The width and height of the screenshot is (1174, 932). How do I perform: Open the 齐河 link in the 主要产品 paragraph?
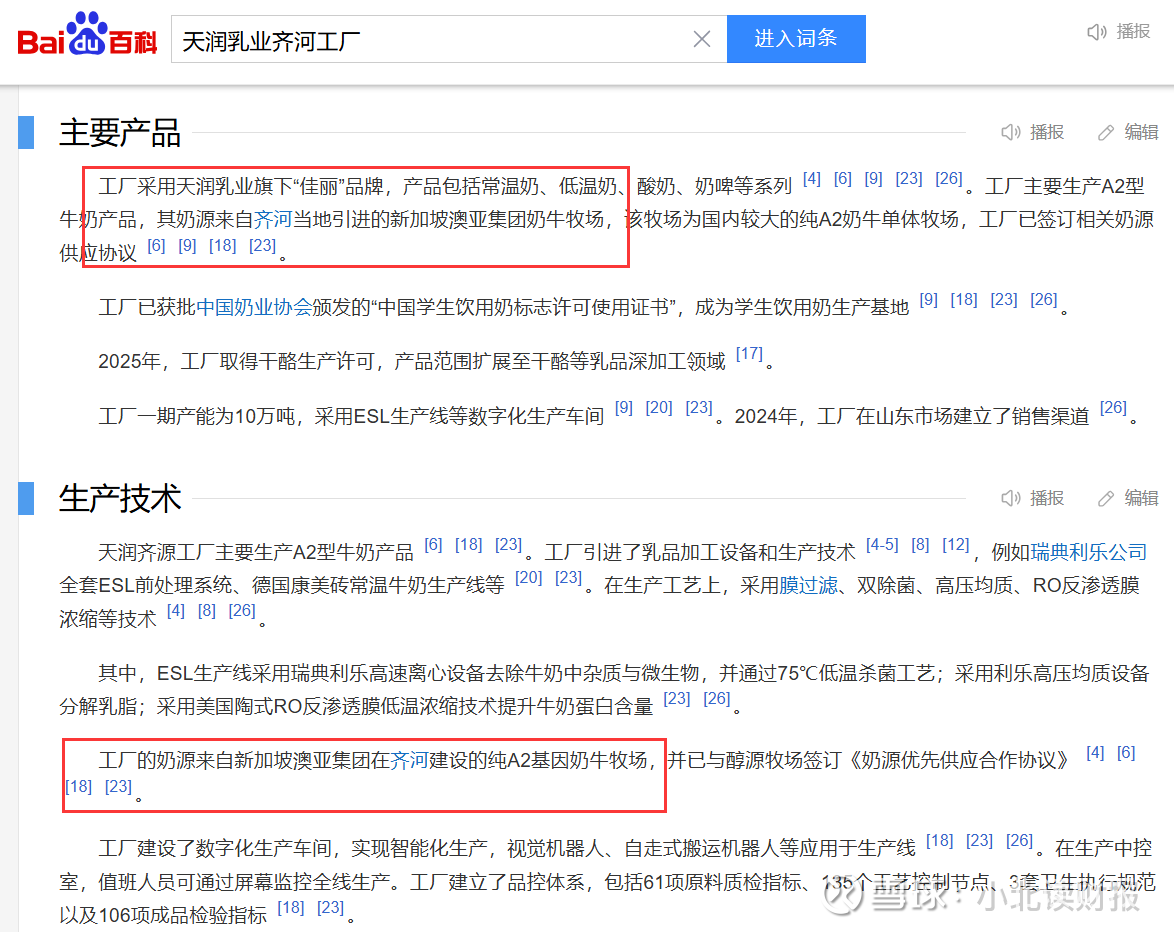point(273,219)
